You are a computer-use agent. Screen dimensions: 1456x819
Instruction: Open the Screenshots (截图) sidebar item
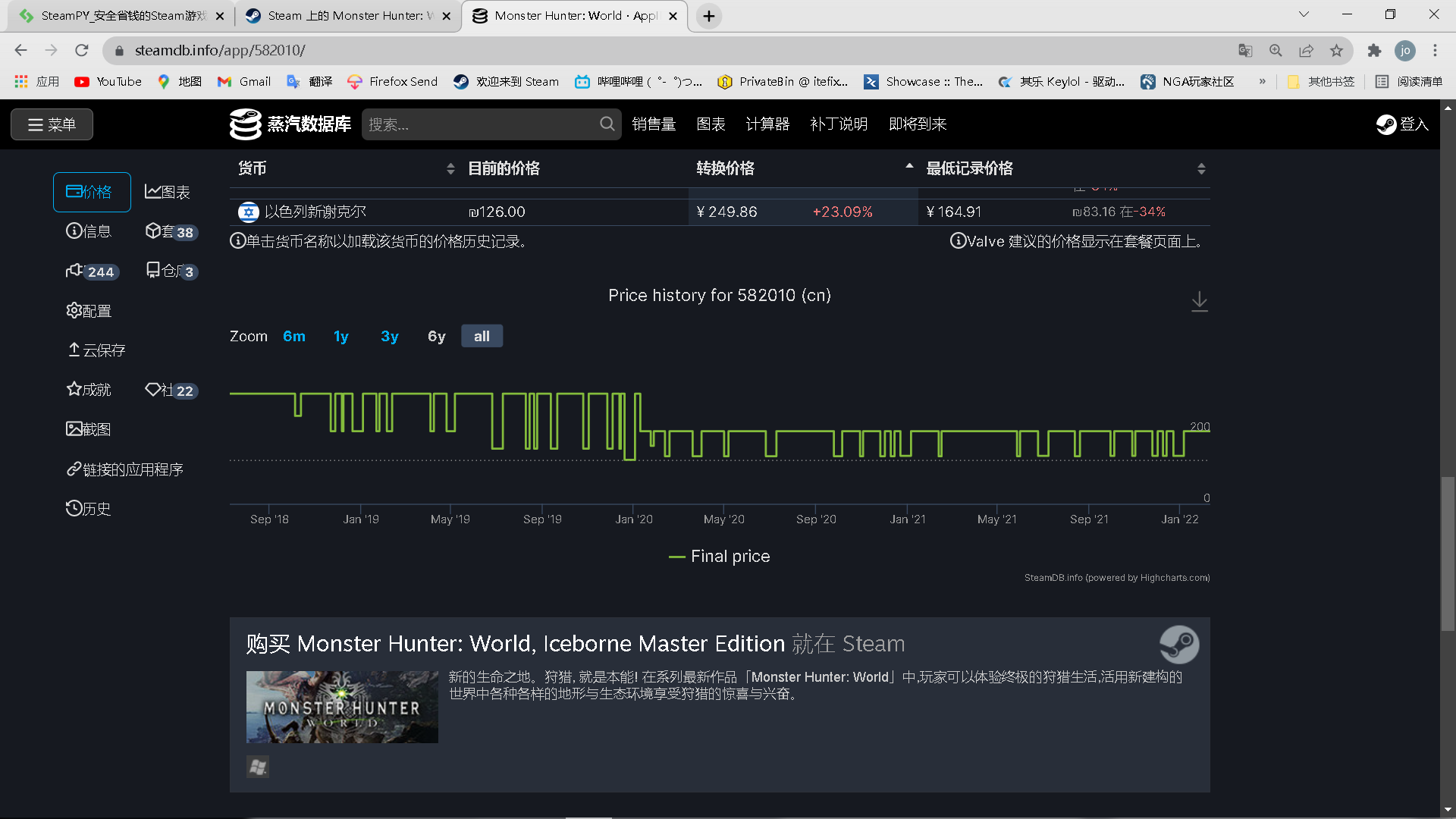coord(89,429)
